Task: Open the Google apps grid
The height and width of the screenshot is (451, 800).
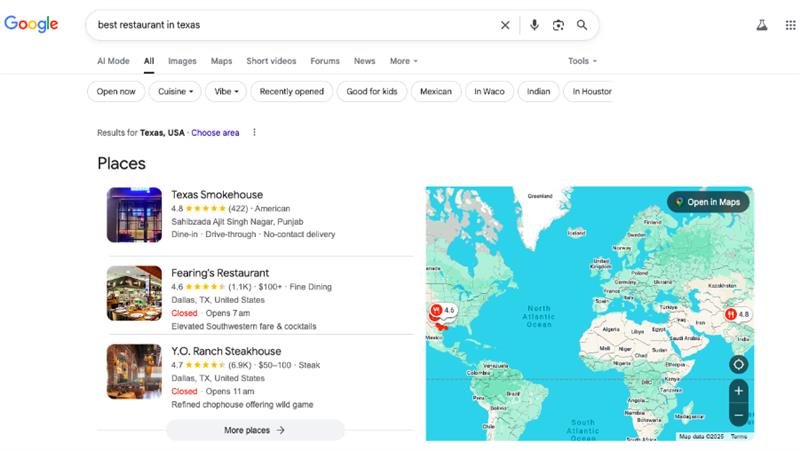Action: tap(790, 25)
